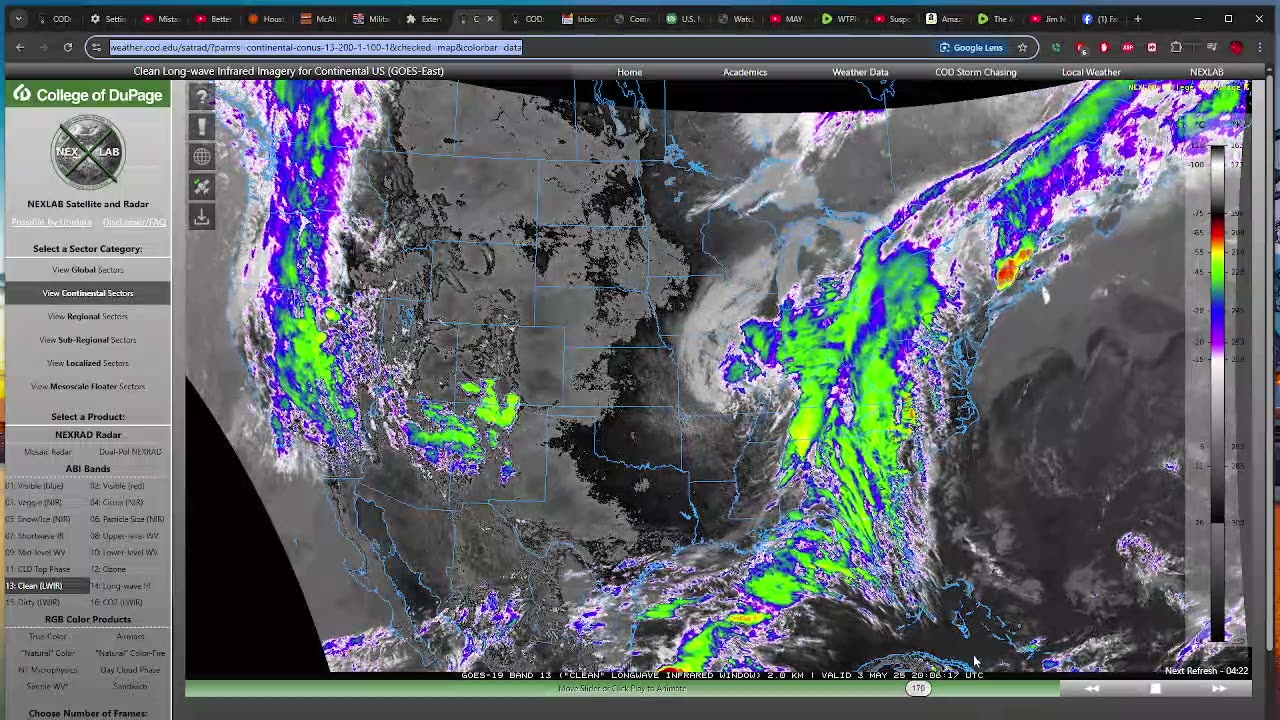Open the Disclaimer/FAQ link

click(x=134, y=222)
